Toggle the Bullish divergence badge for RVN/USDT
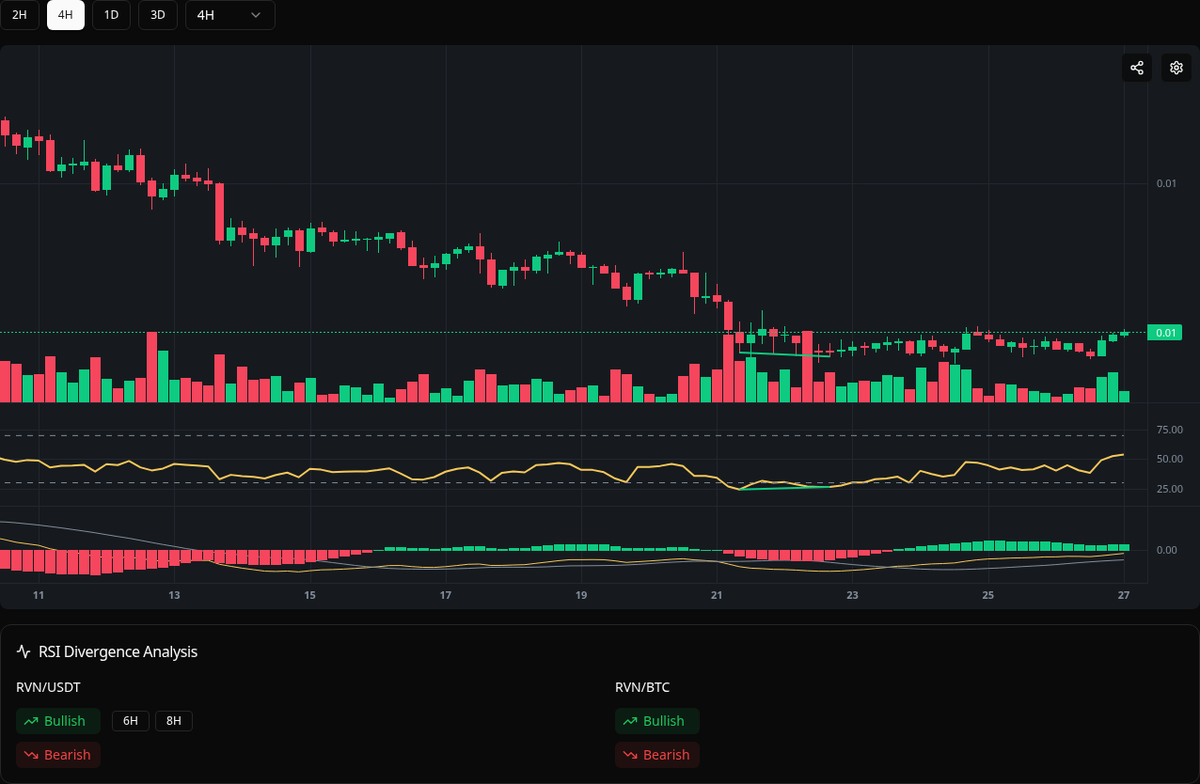Screen dimensions: 1200x784 [x=58, y=720]
